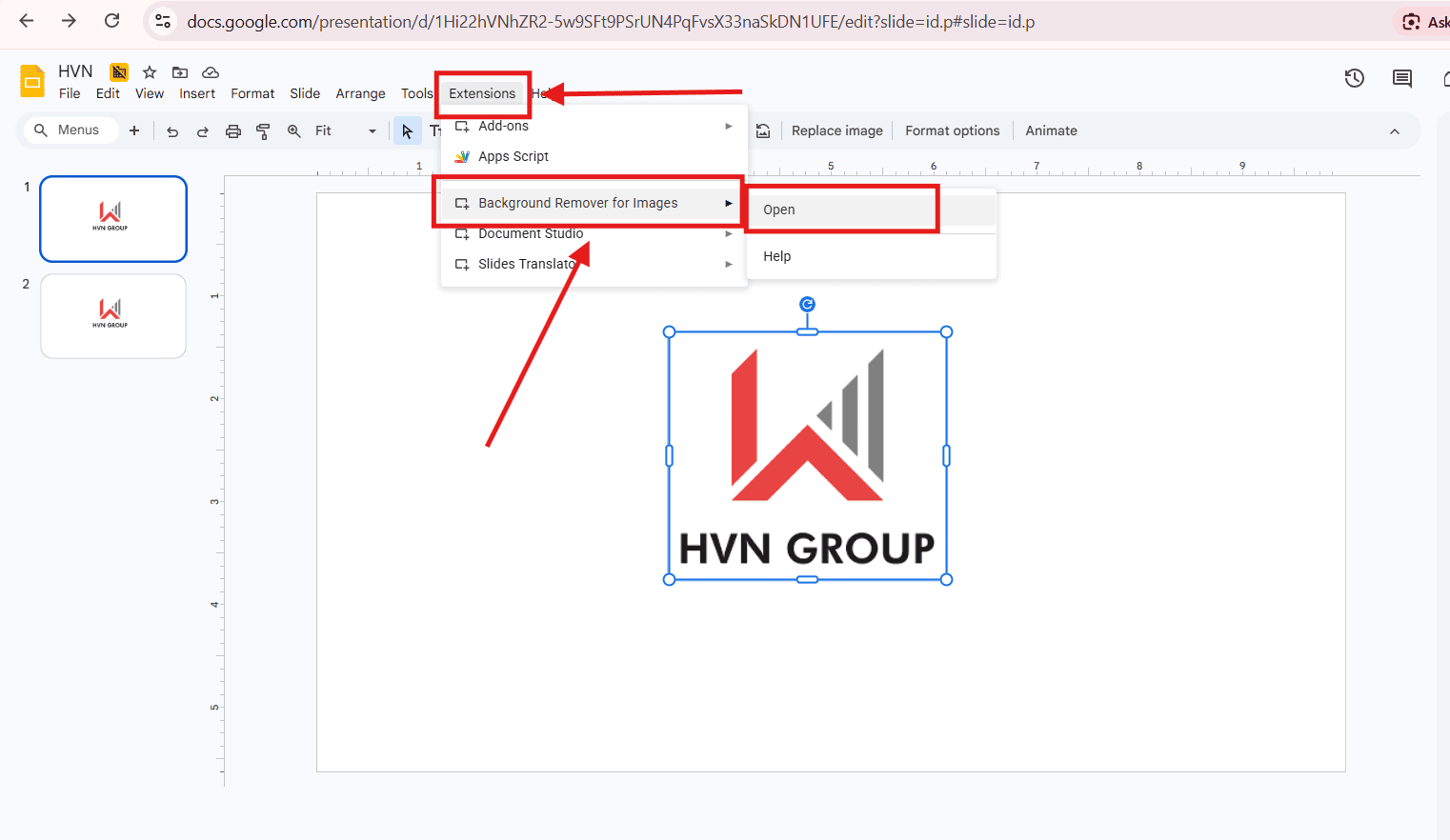Collapse the toolbar with the chevron
Screen dimensions: 1450x840
[1394, 131]
